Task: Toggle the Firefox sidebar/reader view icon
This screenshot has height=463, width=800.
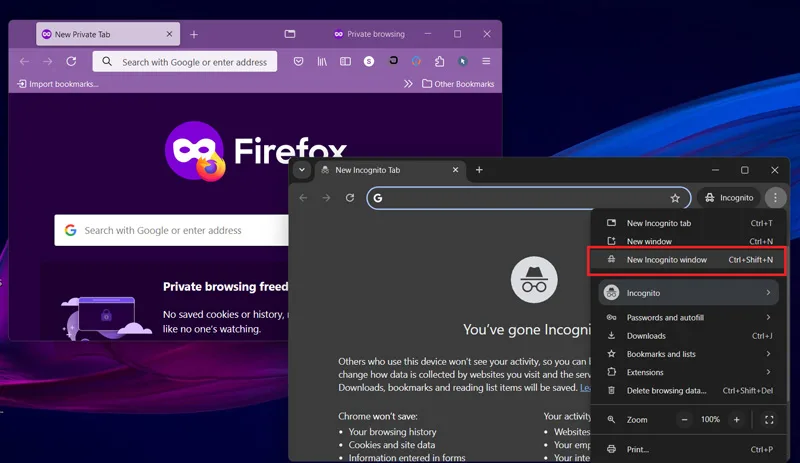Action: (x=345, y=61)
